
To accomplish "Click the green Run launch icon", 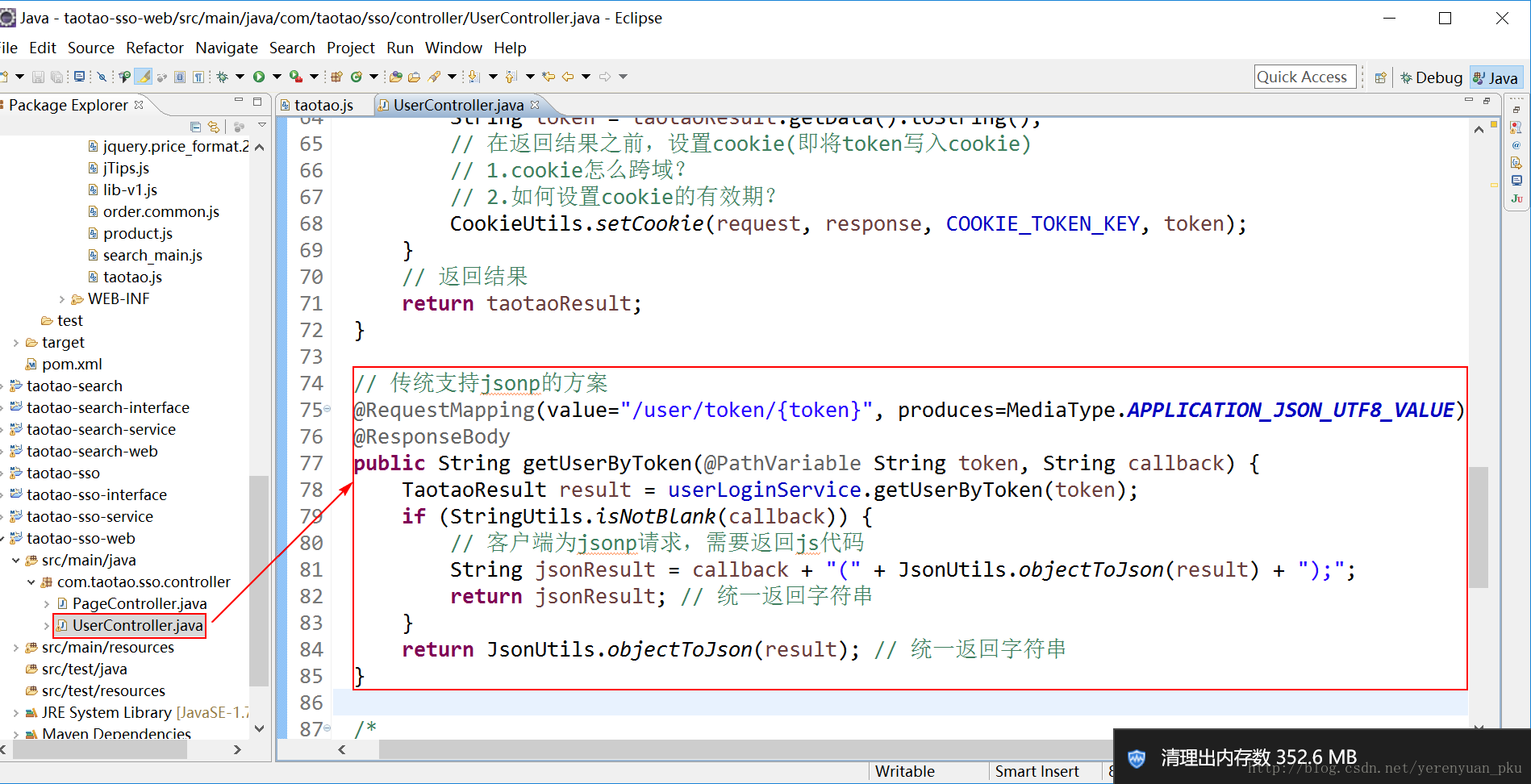I will (x=259, y=77).
